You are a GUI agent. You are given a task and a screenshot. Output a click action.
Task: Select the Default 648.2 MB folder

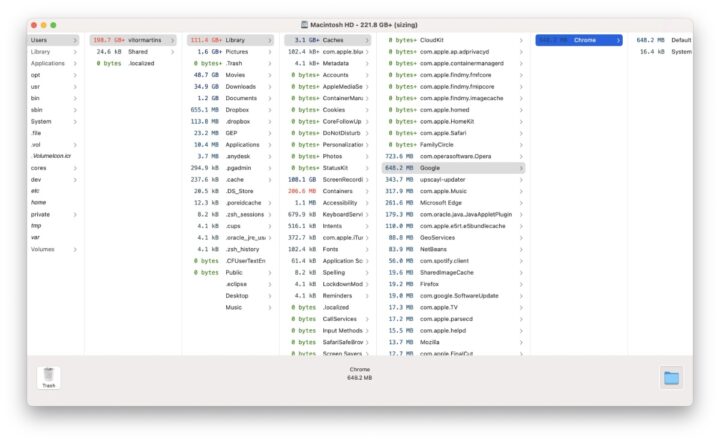pos(663,40)
